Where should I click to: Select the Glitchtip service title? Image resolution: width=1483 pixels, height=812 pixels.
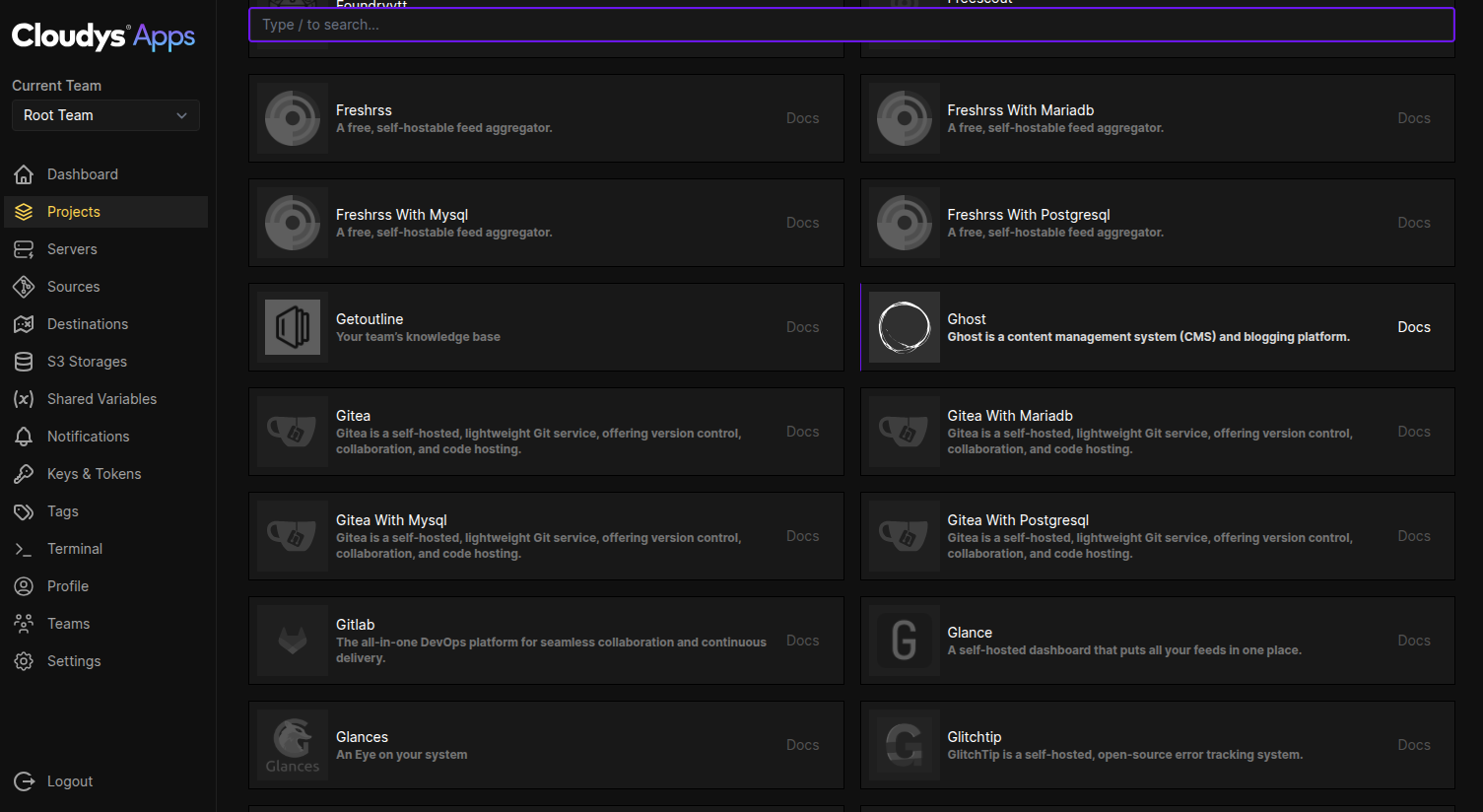975,737
